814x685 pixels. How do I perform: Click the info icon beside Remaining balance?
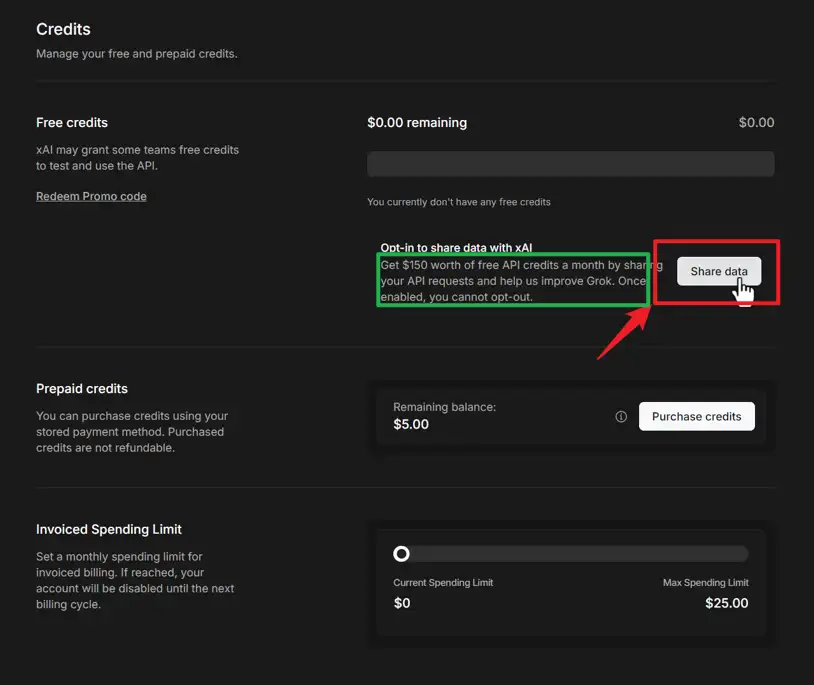coord(621,417)
